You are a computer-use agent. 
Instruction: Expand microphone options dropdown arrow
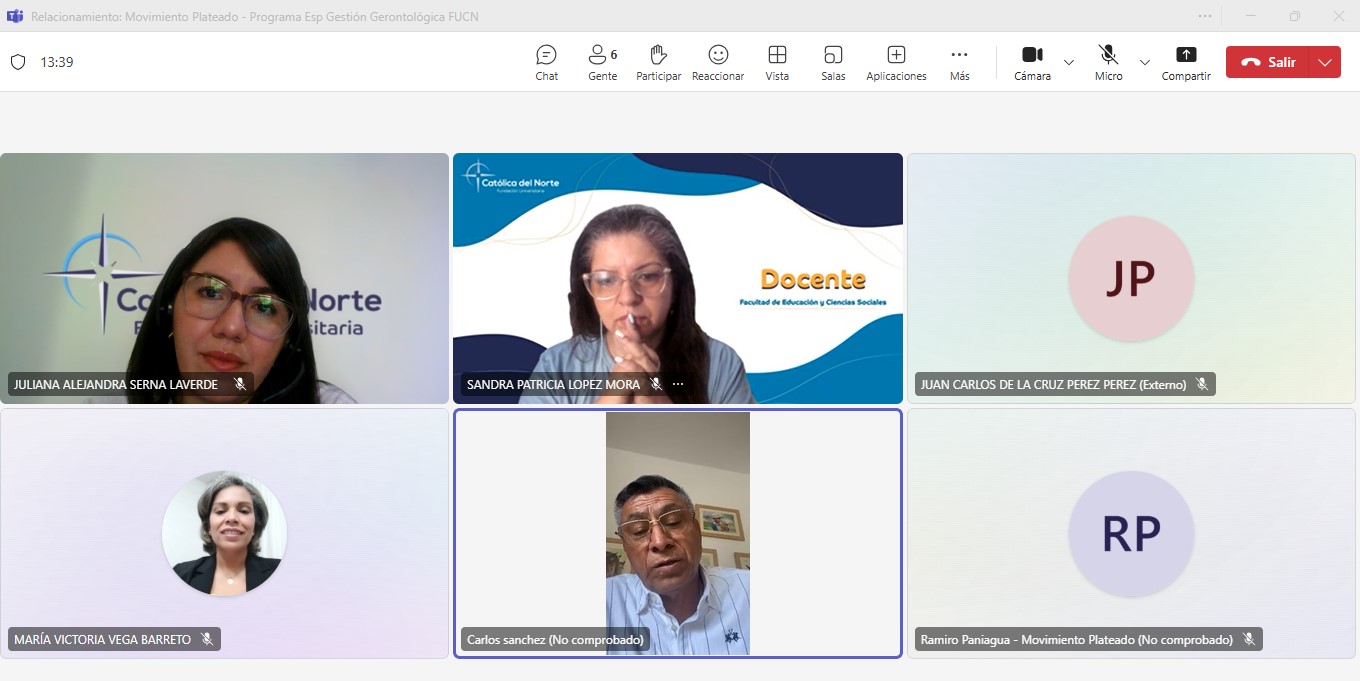[x=1145, y=62]
